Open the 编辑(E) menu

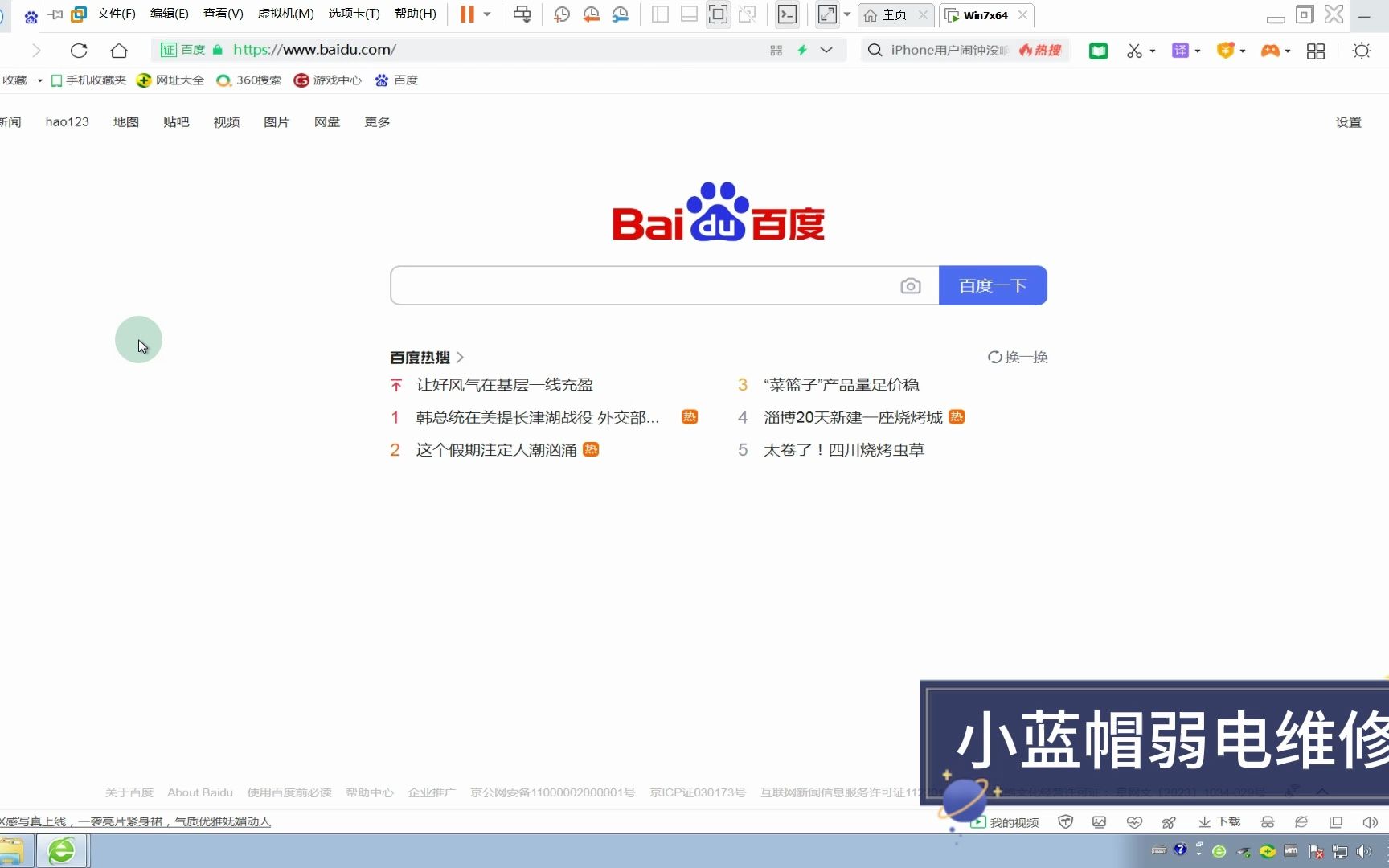point(170,14)
